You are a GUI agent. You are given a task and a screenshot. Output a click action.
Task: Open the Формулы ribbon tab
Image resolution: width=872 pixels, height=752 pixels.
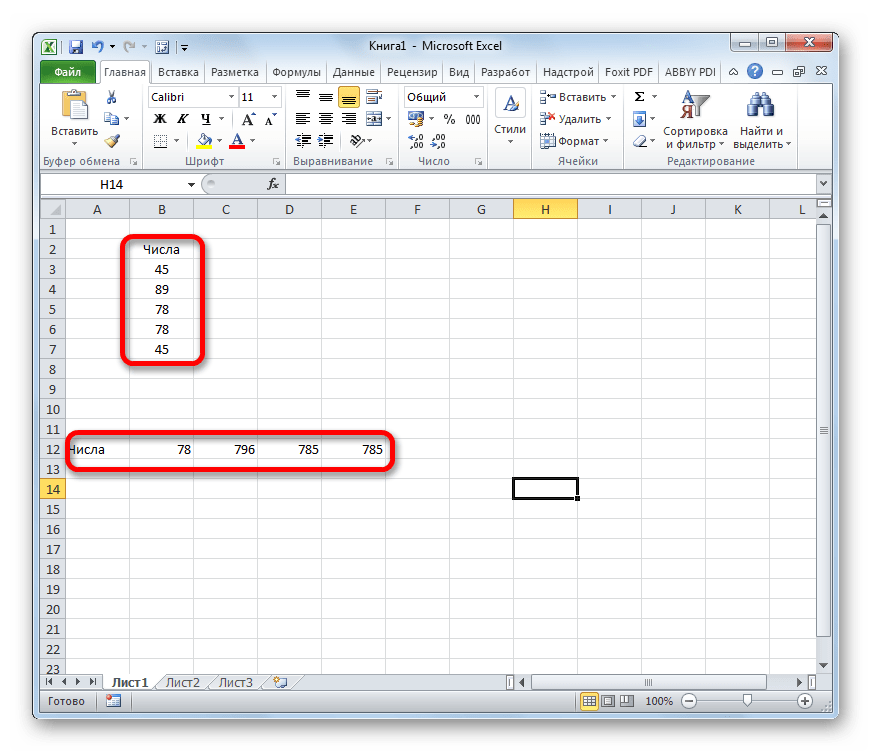[x=296, y=72]
